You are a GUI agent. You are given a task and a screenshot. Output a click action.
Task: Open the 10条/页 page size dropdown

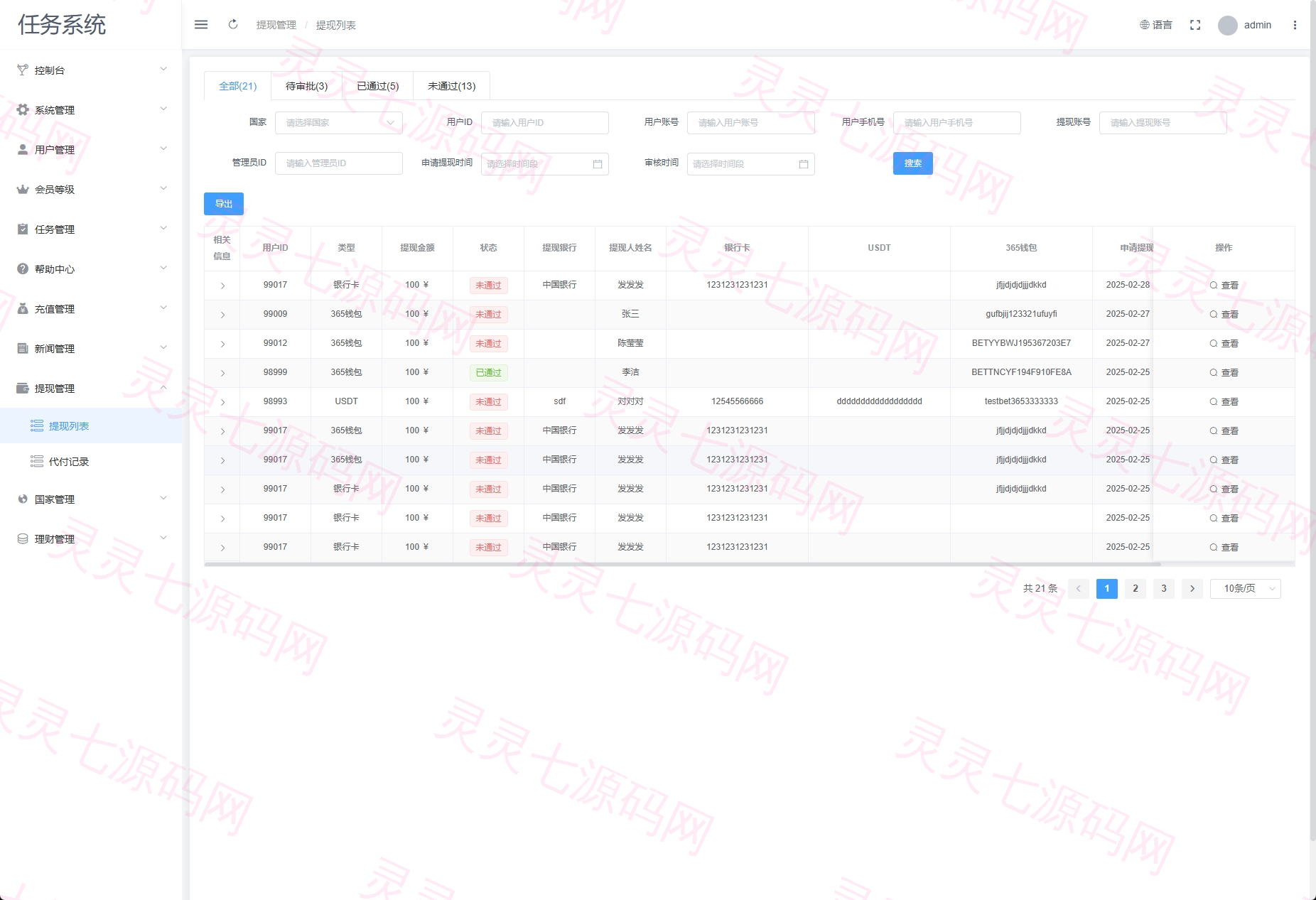tap(1246, 588)
